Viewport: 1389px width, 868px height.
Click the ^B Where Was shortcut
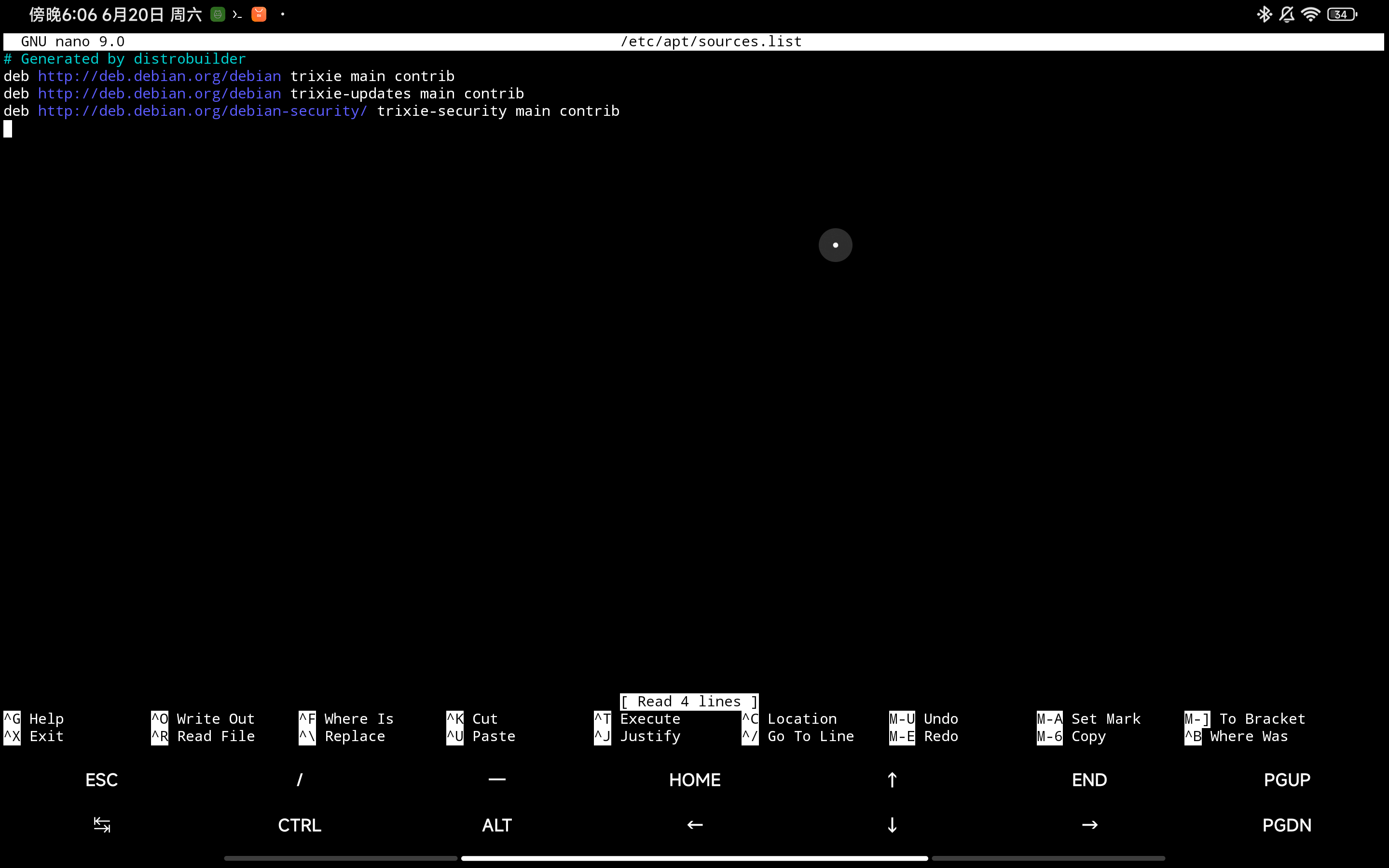1237,736
